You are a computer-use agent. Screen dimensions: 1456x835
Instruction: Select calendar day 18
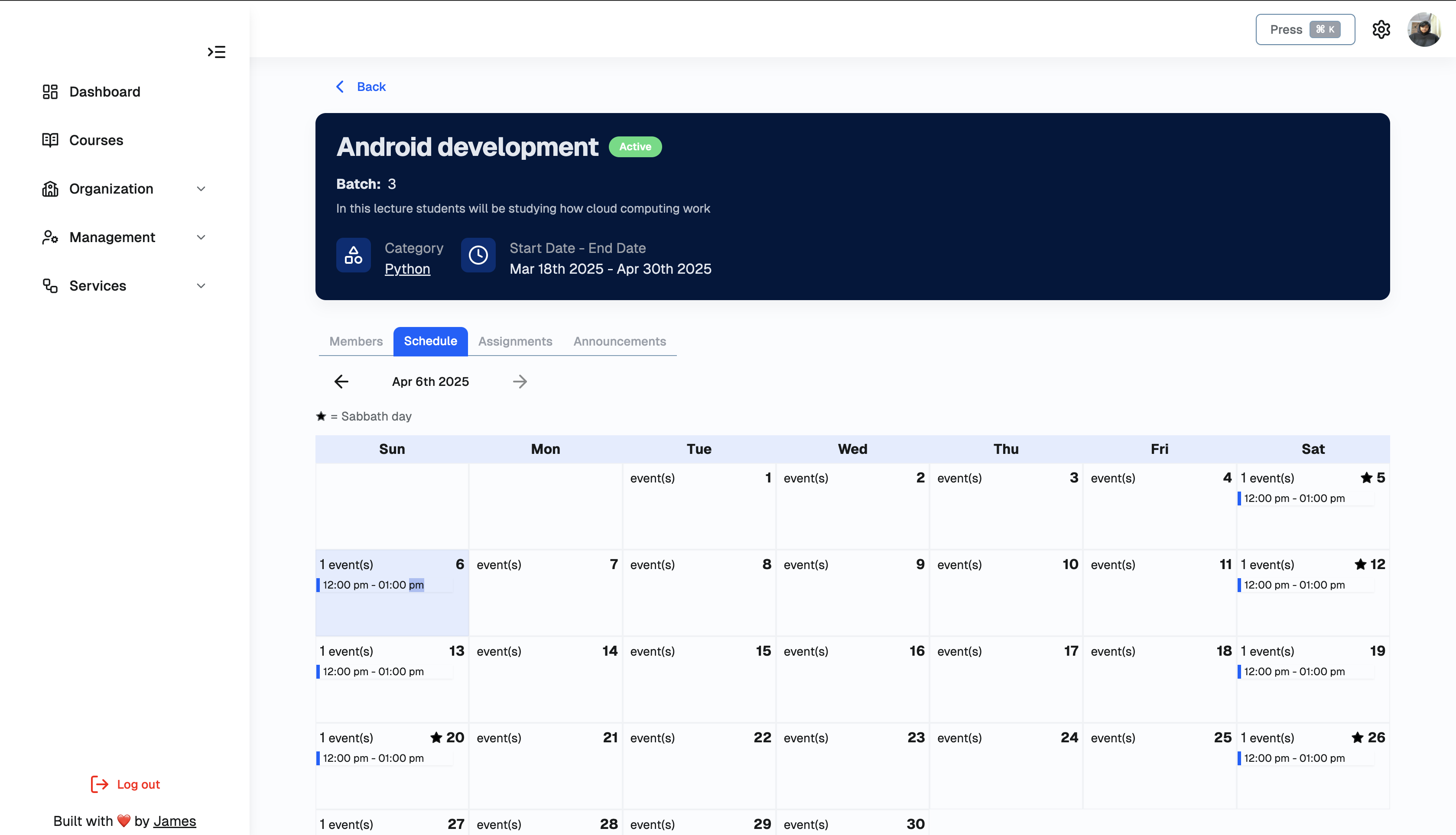[1160, 680]
